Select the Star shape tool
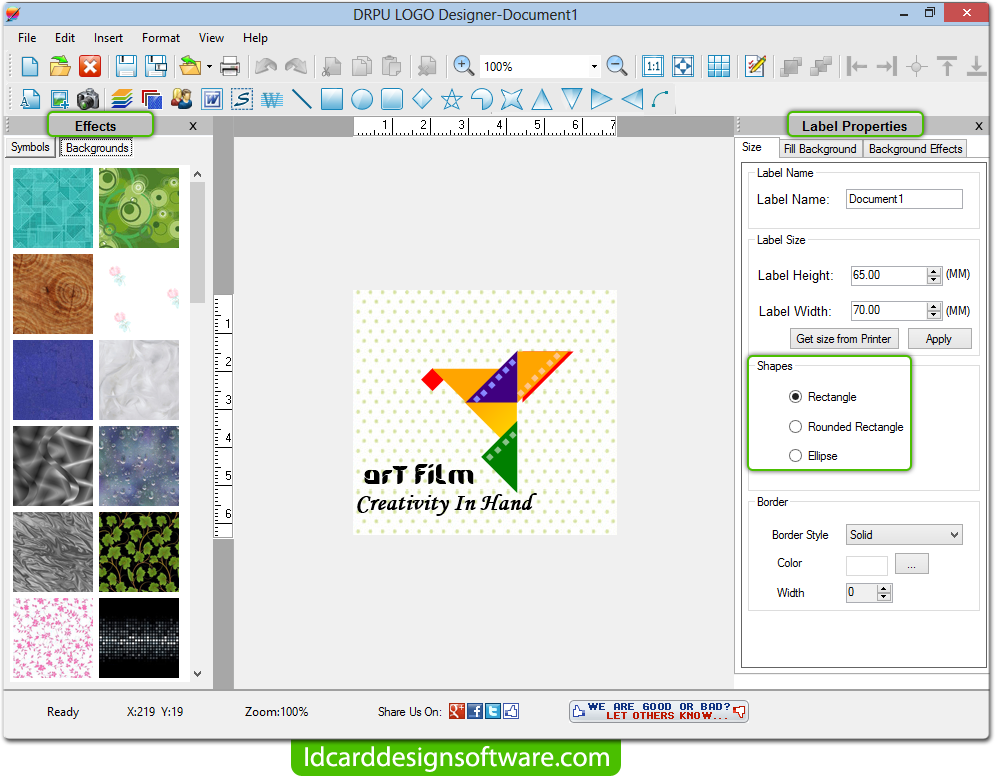This screenshot has height=776, width=995. pos(452,99)
